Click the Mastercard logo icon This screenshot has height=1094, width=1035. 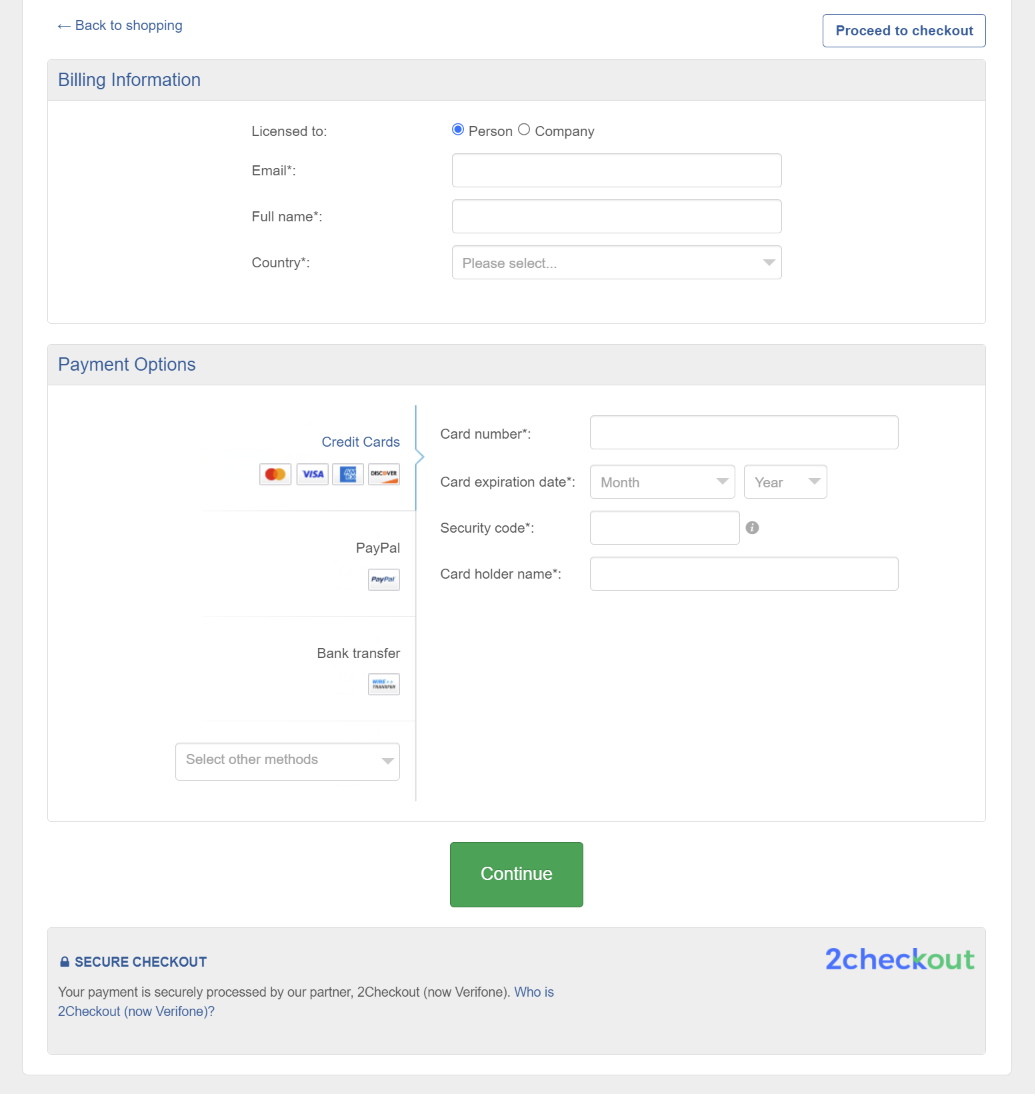pos(275,474)
